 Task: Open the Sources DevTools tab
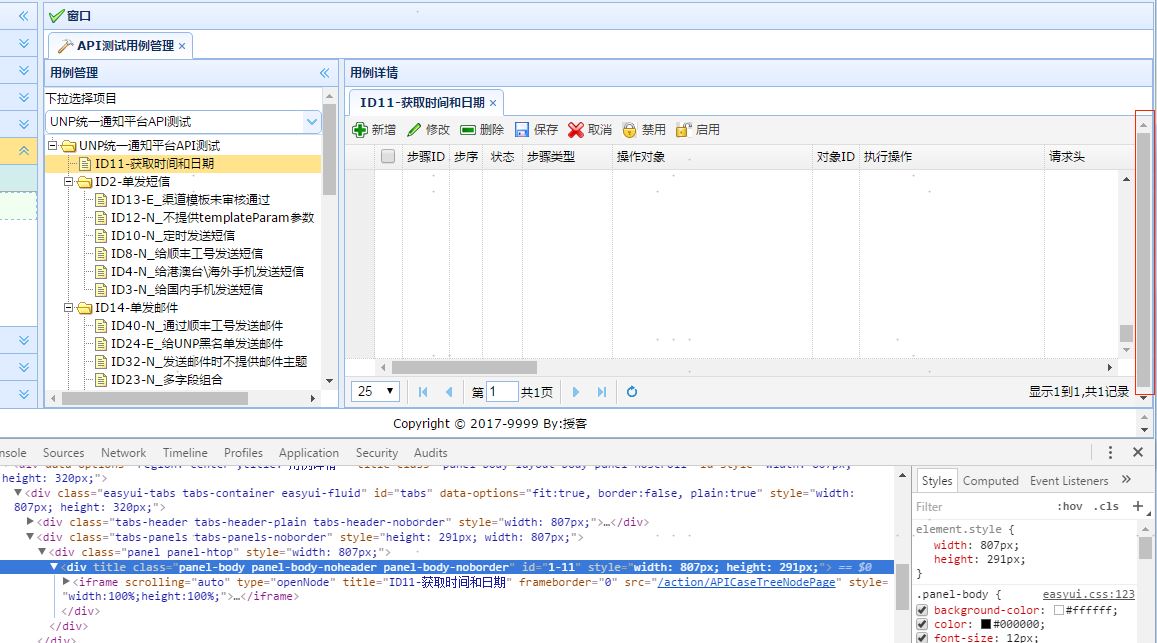point(63,453)
